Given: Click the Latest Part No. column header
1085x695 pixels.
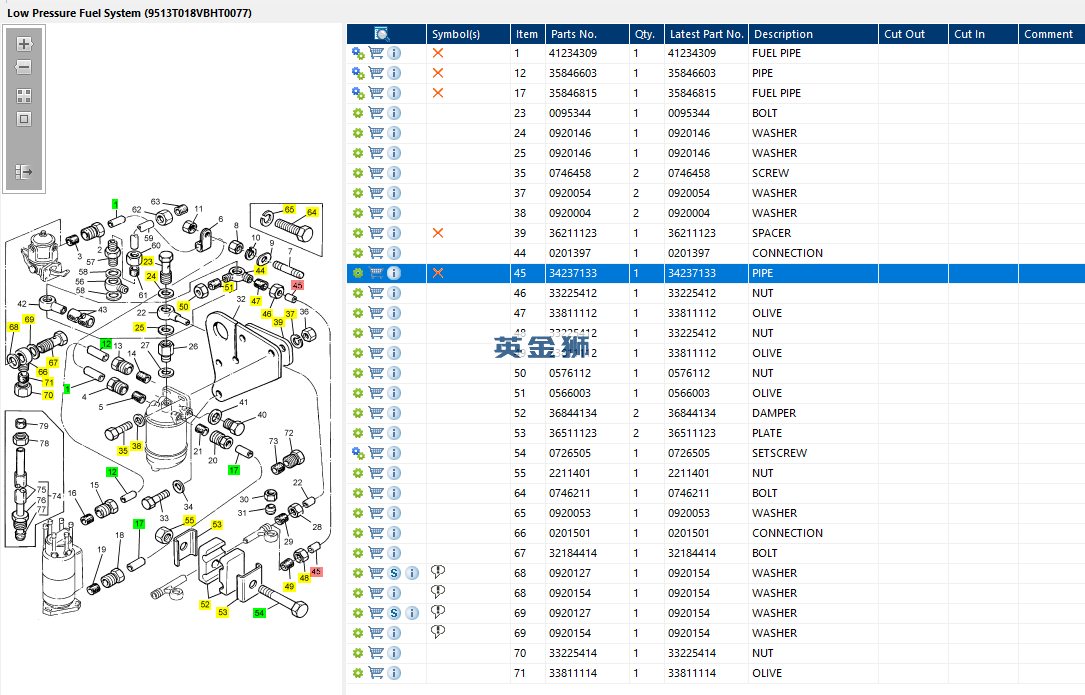Looking at the screenshot, I should [706, 34].
